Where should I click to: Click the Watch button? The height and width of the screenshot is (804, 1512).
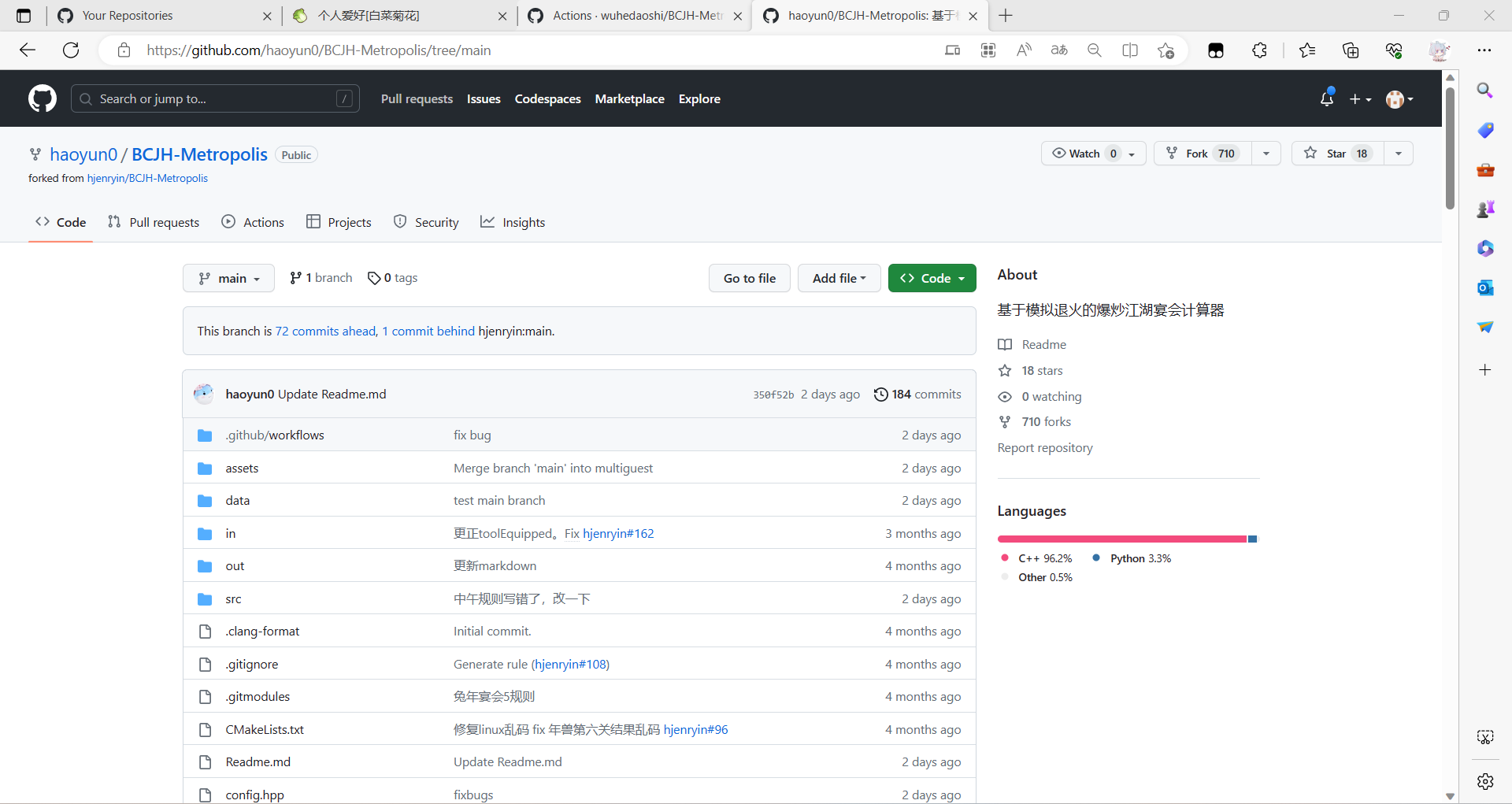1093,154
